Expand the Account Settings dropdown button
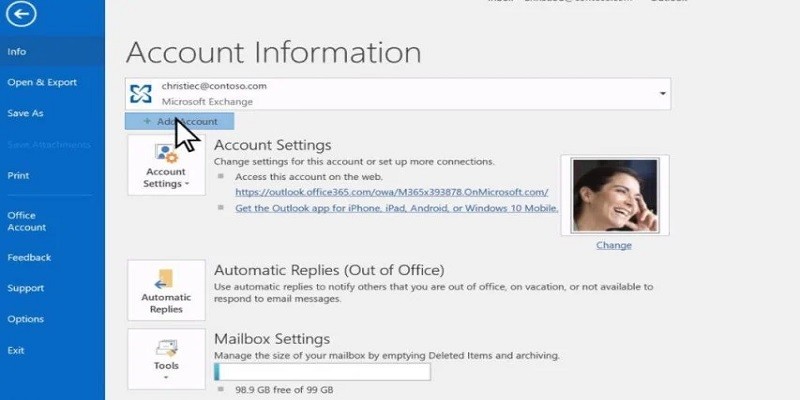 click(x=166, y=165)
